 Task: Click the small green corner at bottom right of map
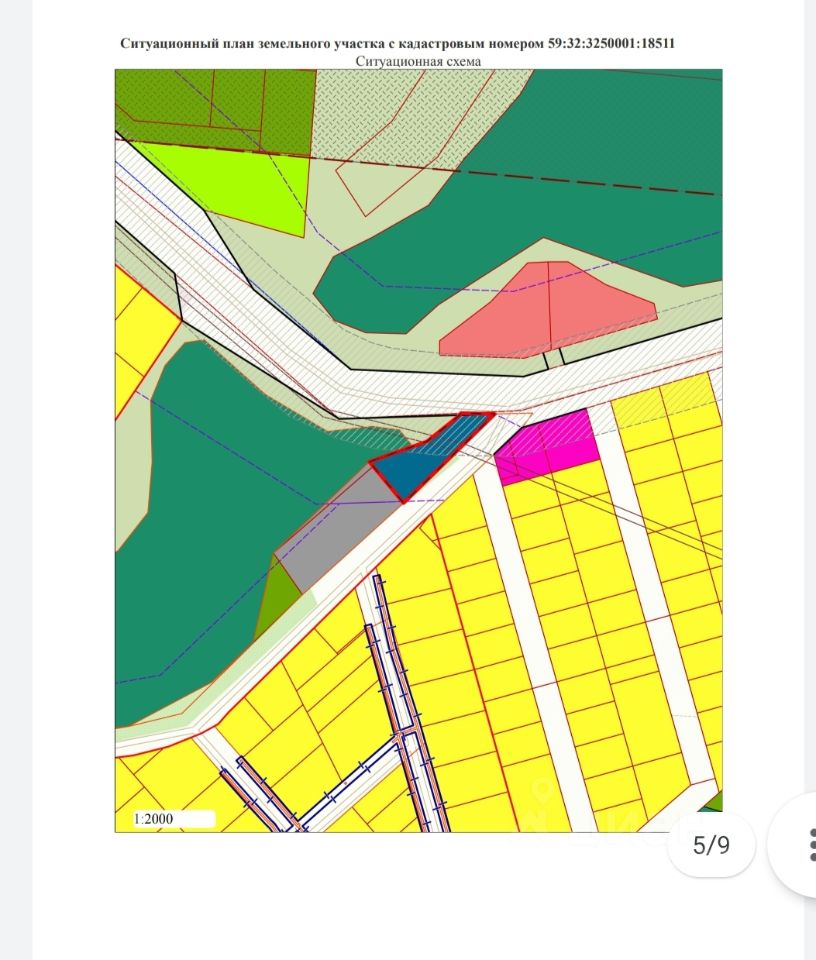pyautogui.click(x=713, y=803)
